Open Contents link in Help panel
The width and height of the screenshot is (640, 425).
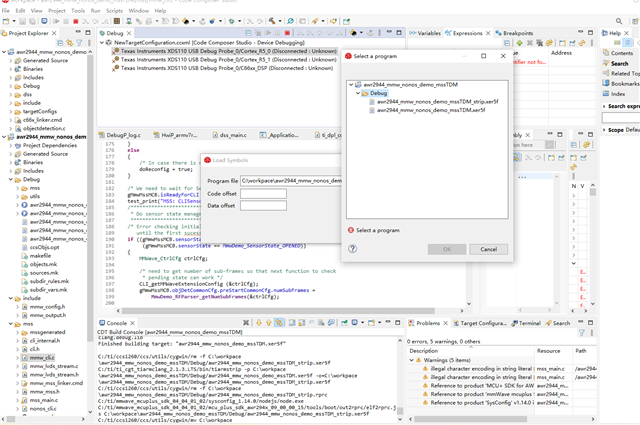pos(622,53)
